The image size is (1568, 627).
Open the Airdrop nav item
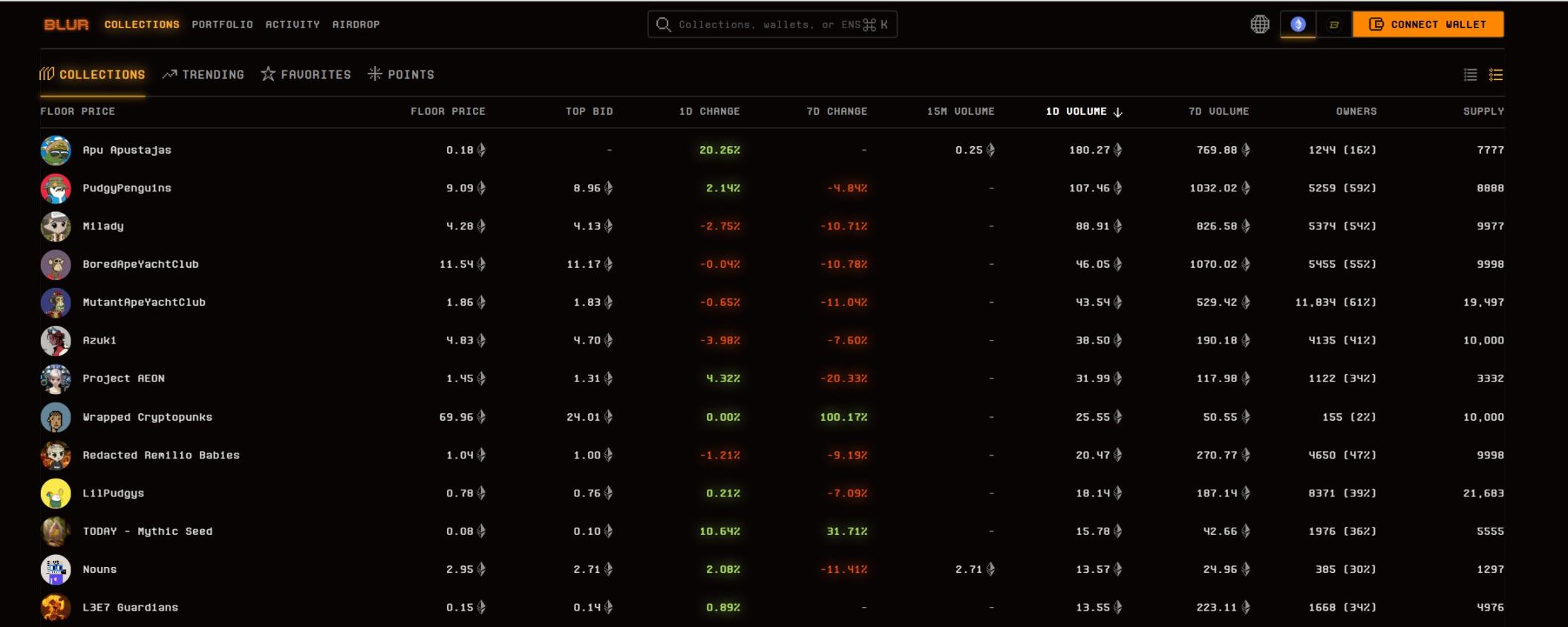click(356, 24)
